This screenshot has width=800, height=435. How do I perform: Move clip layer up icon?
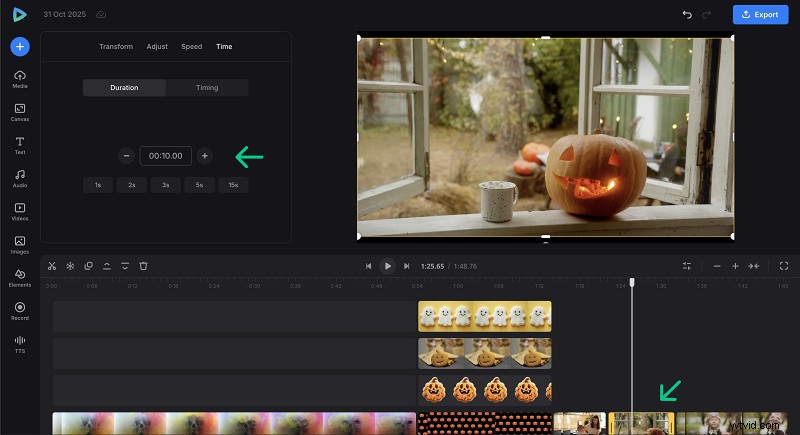107,266
